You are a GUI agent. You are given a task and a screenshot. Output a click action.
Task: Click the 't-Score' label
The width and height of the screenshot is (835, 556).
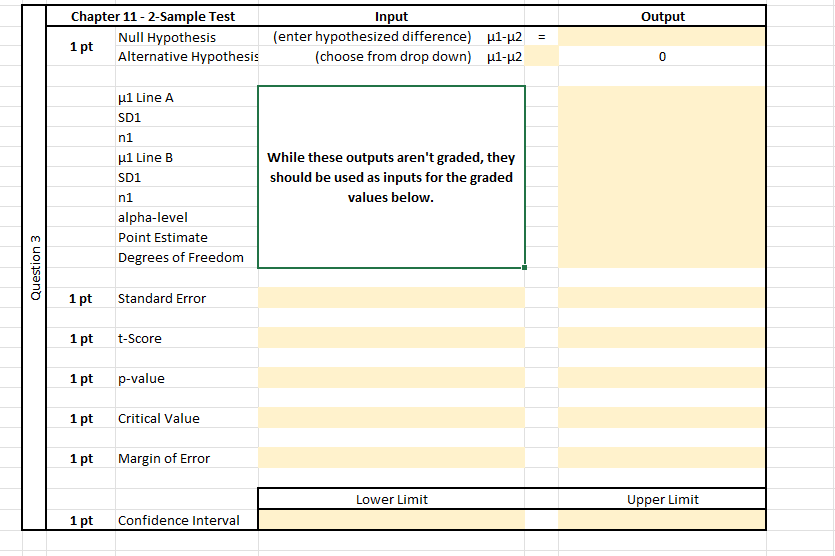[140, 338]
